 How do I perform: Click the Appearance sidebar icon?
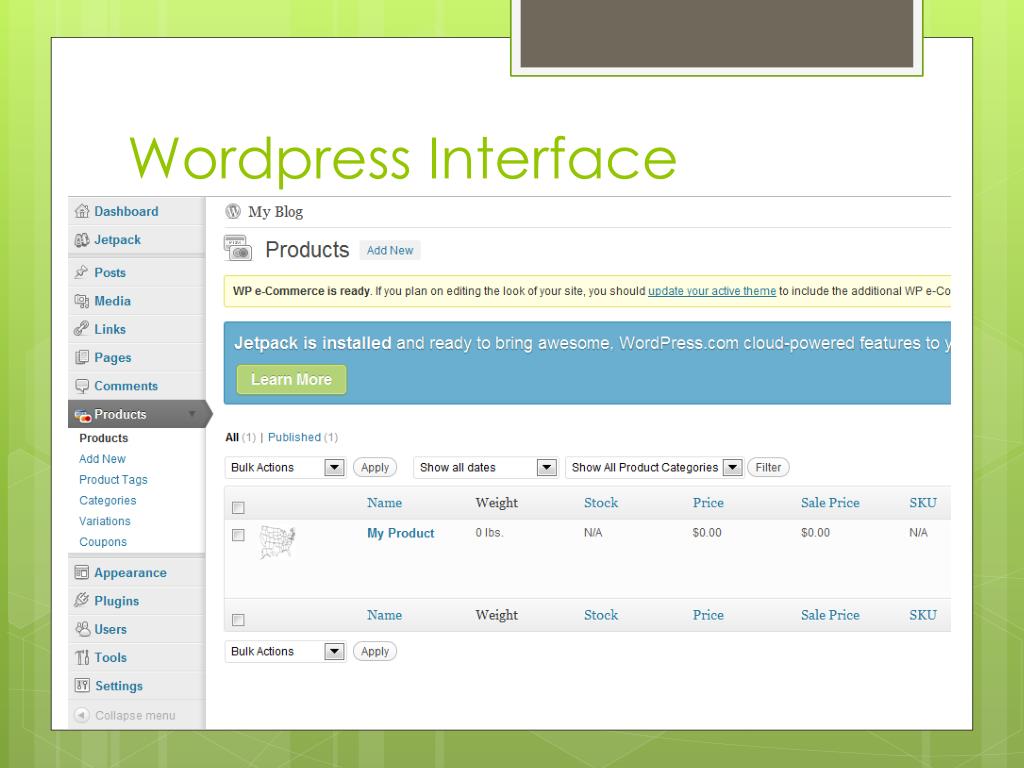coord(82,573)
